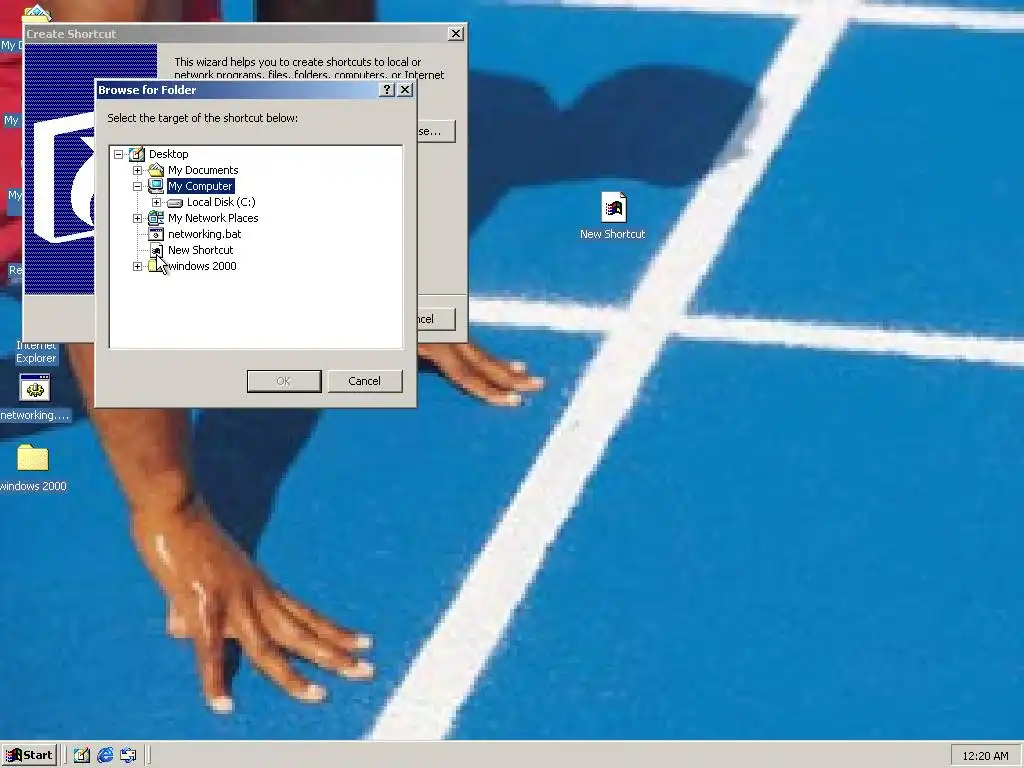Collapse the My Computer node
The image size is (1024, 768).
point(137,186)
